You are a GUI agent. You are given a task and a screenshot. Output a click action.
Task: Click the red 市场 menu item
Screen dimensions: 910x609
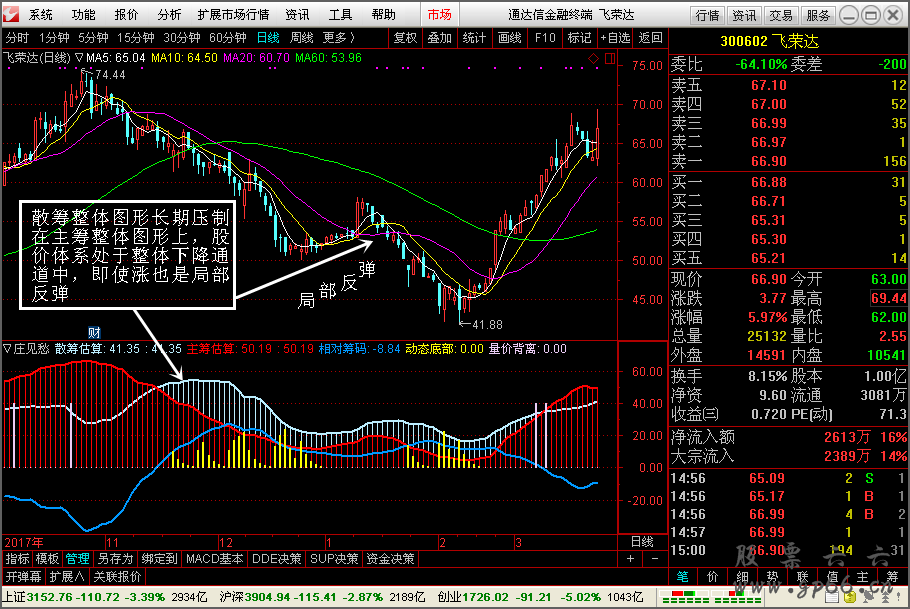pos(439,15)
